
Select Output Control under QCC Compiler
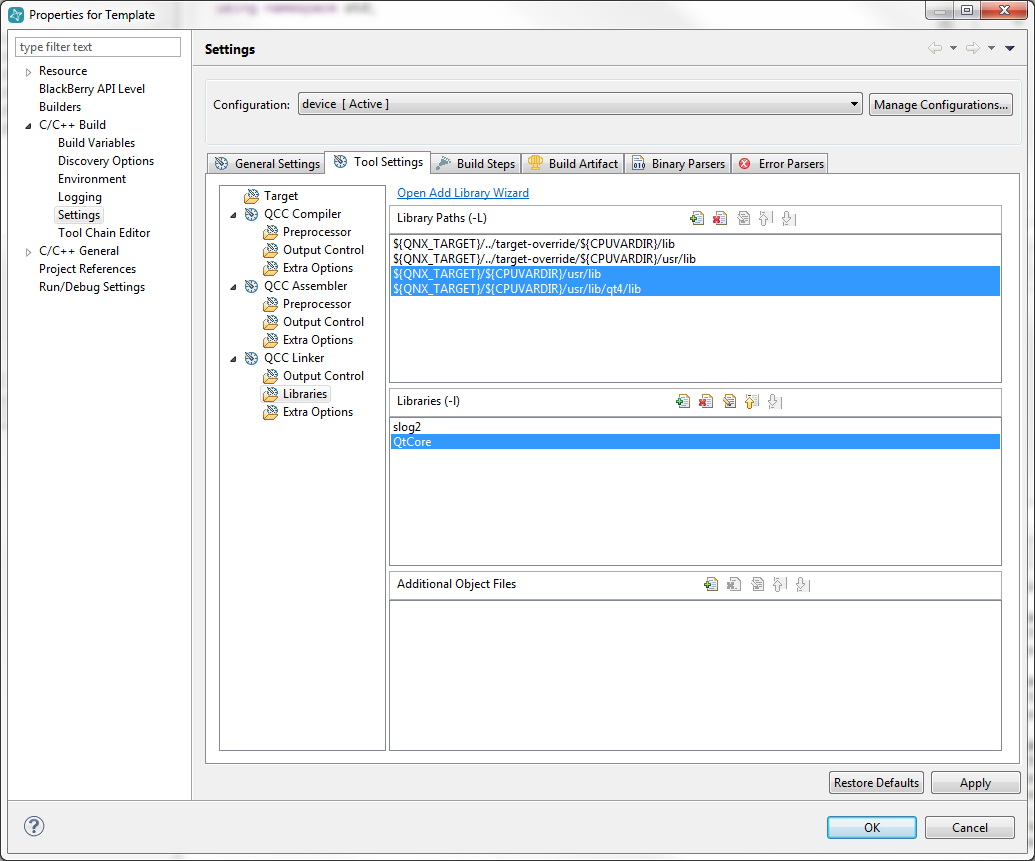tap(323, 250)
